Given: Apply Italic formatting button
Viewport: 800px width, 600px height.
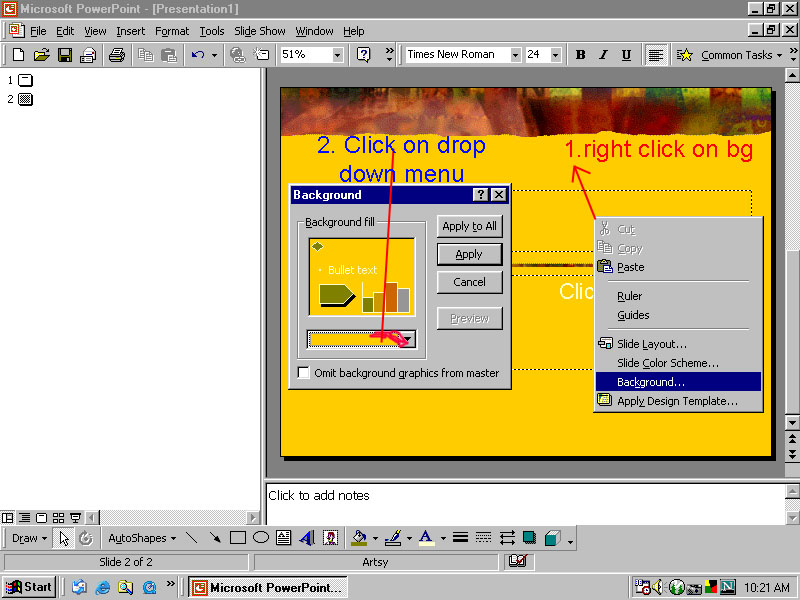Looking at the screenshot, I should click(604, 55).
